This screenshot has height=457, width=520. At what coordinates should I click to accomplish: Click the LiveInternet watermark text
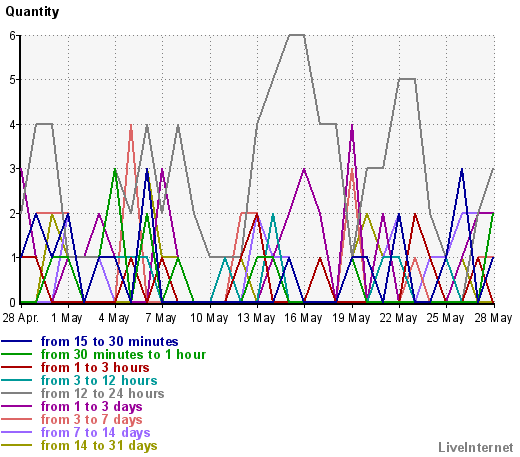coord(476,447)
